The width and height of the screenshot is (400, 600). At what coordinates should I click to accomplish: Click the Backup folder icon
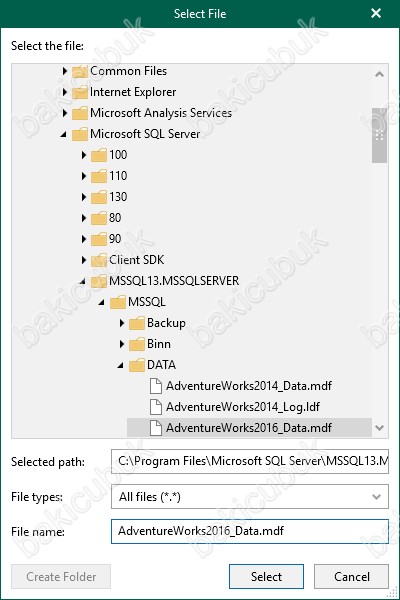137,323
